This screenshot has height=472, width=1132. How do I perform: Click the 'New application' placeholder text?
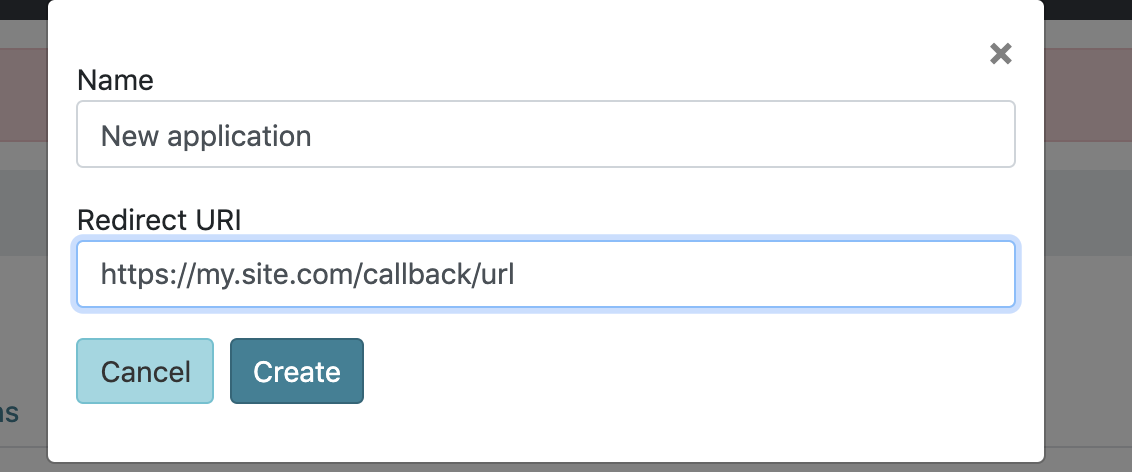tap(206, 135)
